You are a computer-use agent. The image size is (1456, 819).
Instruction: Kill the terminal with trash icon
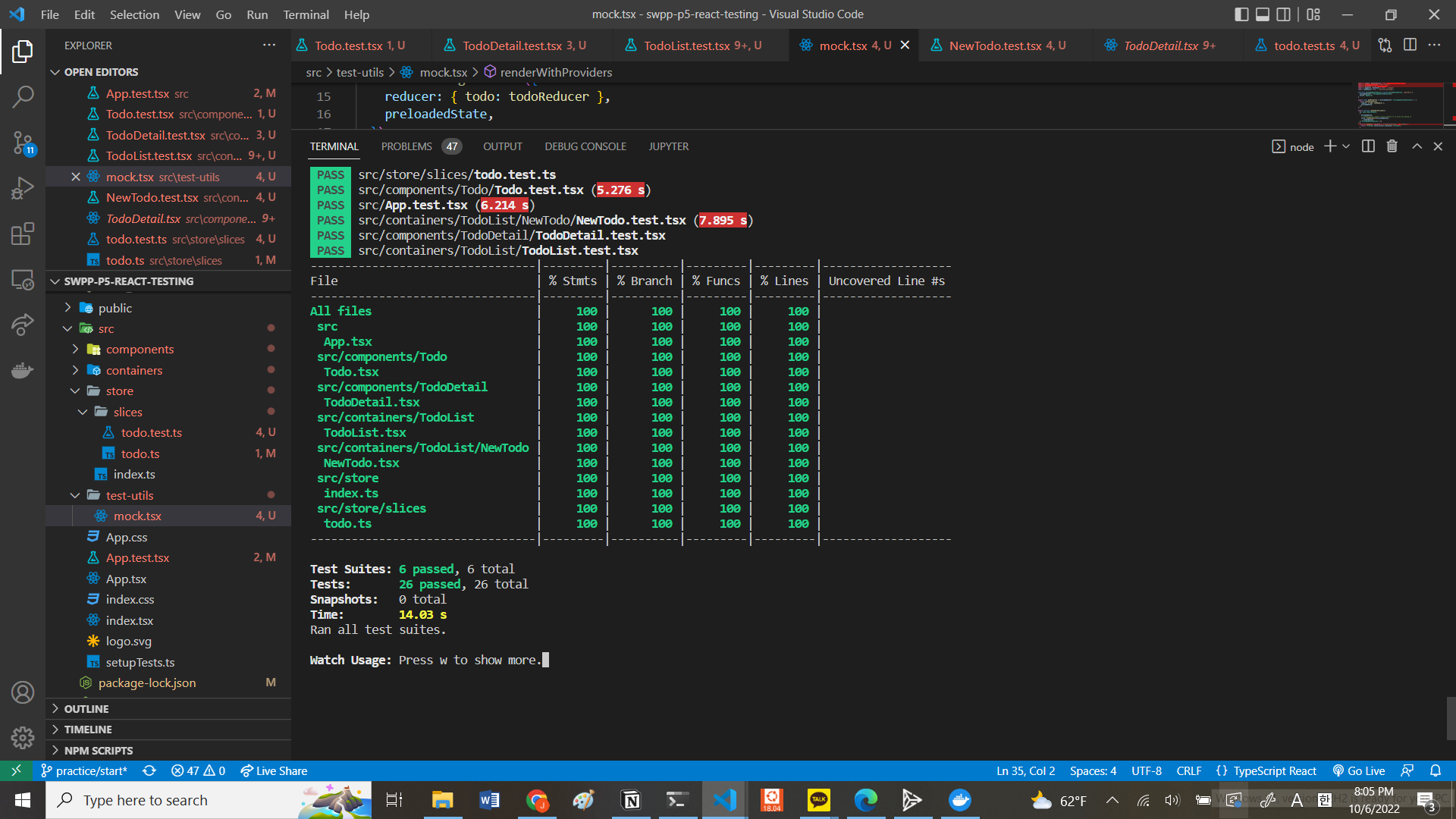point(1392,146)
